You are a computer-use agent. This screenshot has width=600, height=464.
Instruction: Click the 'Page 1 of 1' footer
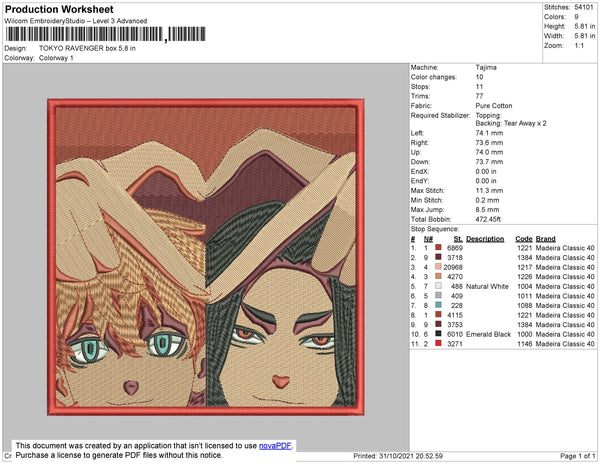(577, 456)
